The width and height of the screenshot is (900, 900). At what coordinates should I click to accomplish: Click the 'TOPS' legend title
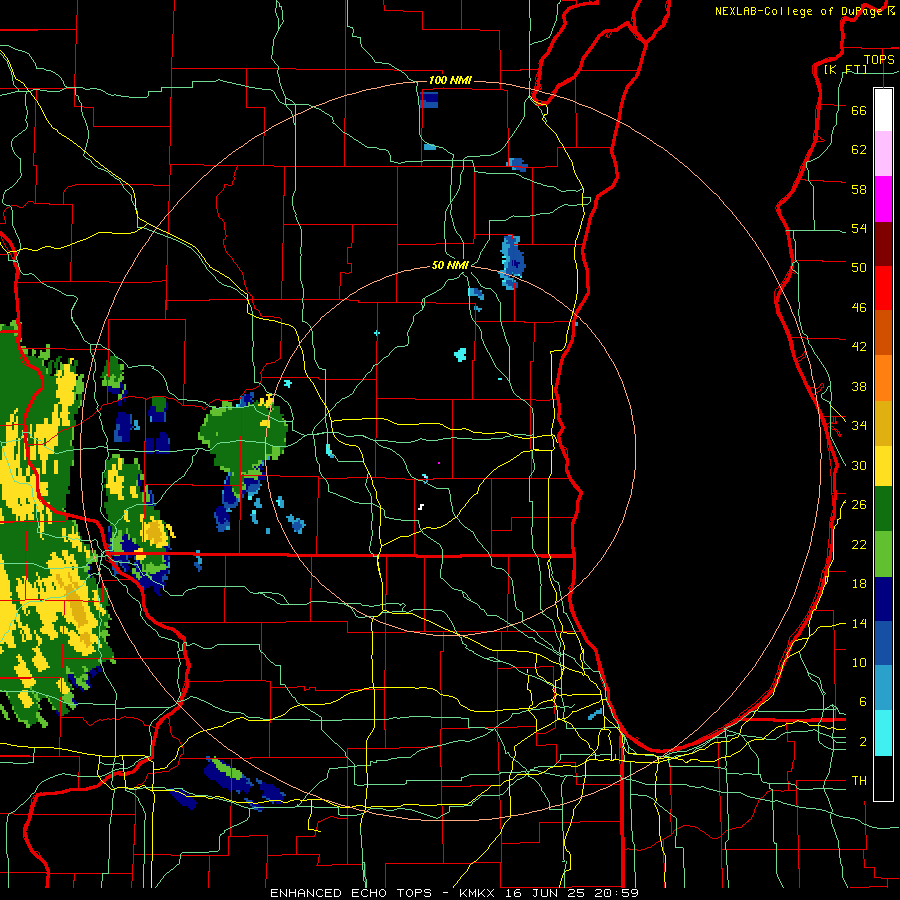coord(879,60)
